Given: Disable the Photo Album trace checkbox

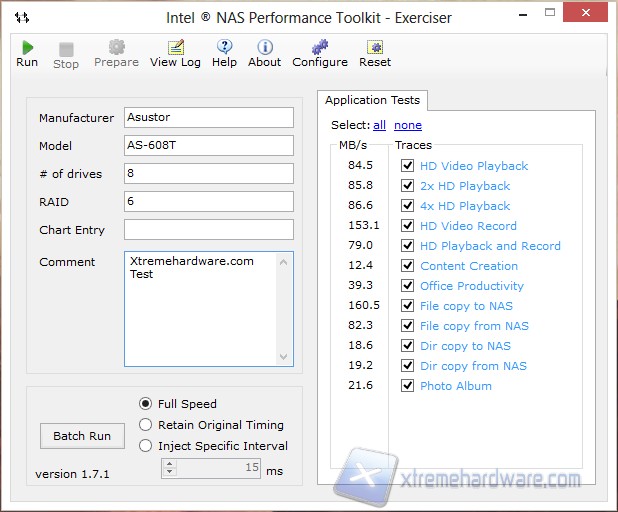Looking at the screenshot, I should pyautogui.click(x=407, y=386).
